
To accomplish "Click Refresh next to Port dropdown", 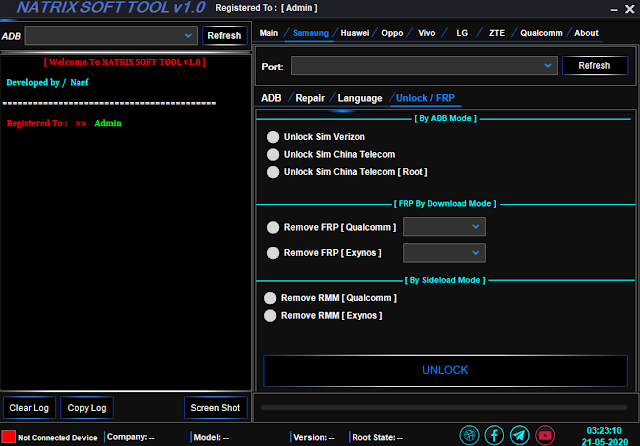I will (x=594, y=65).
